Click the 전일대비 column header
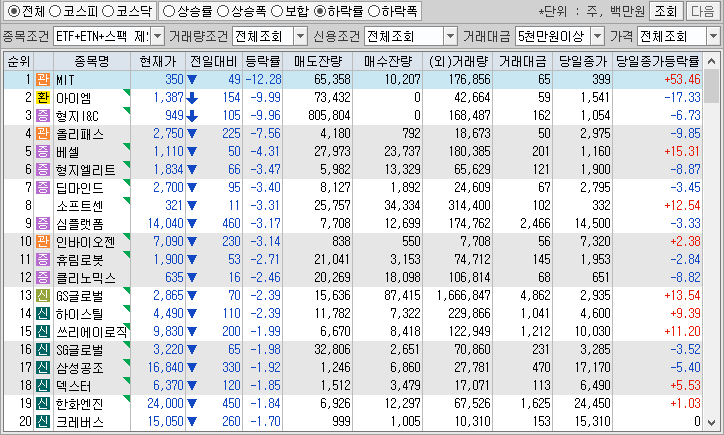The width and height of the screenshot is (724, 435). tap(214, 61)
